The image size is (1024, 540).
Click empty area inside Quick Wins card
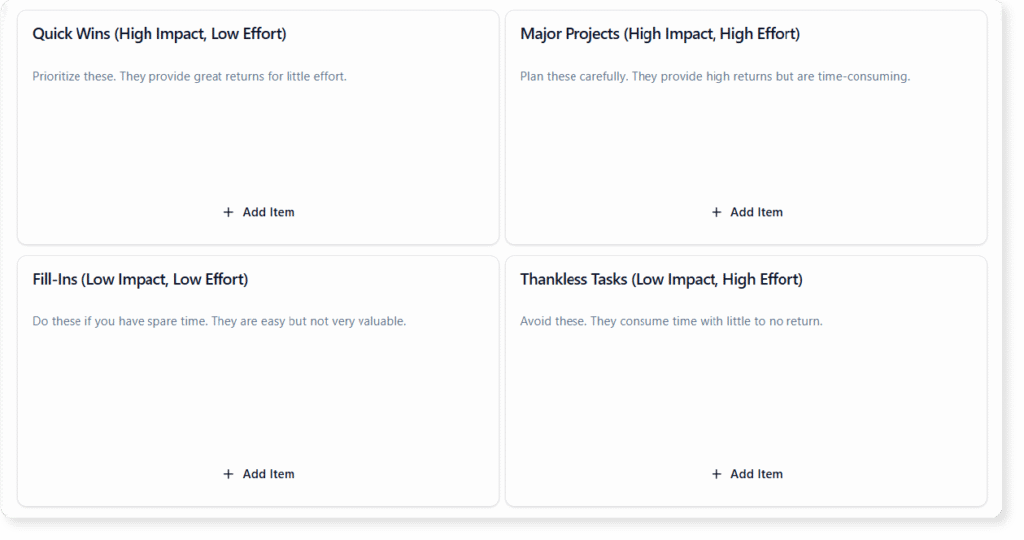258,140
